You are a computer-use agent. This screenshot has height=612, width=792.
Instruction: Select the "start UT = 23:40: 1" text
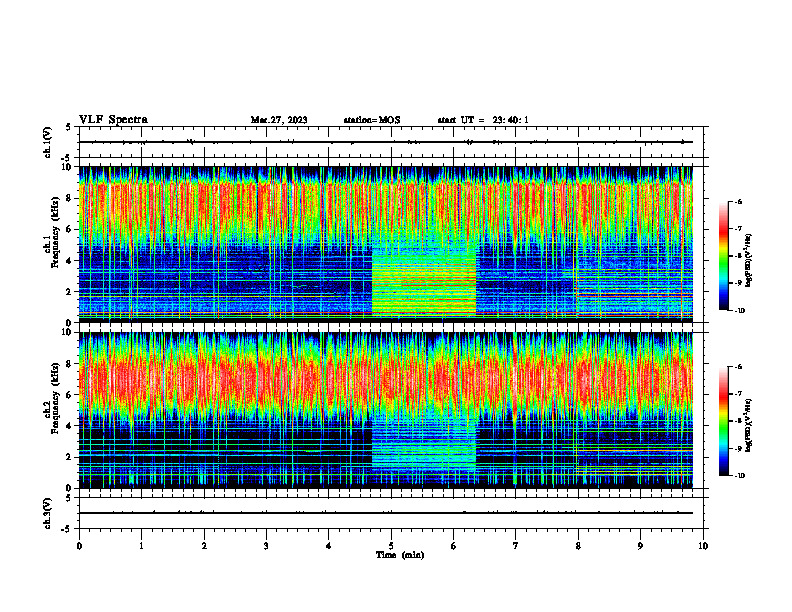[483, 120]
